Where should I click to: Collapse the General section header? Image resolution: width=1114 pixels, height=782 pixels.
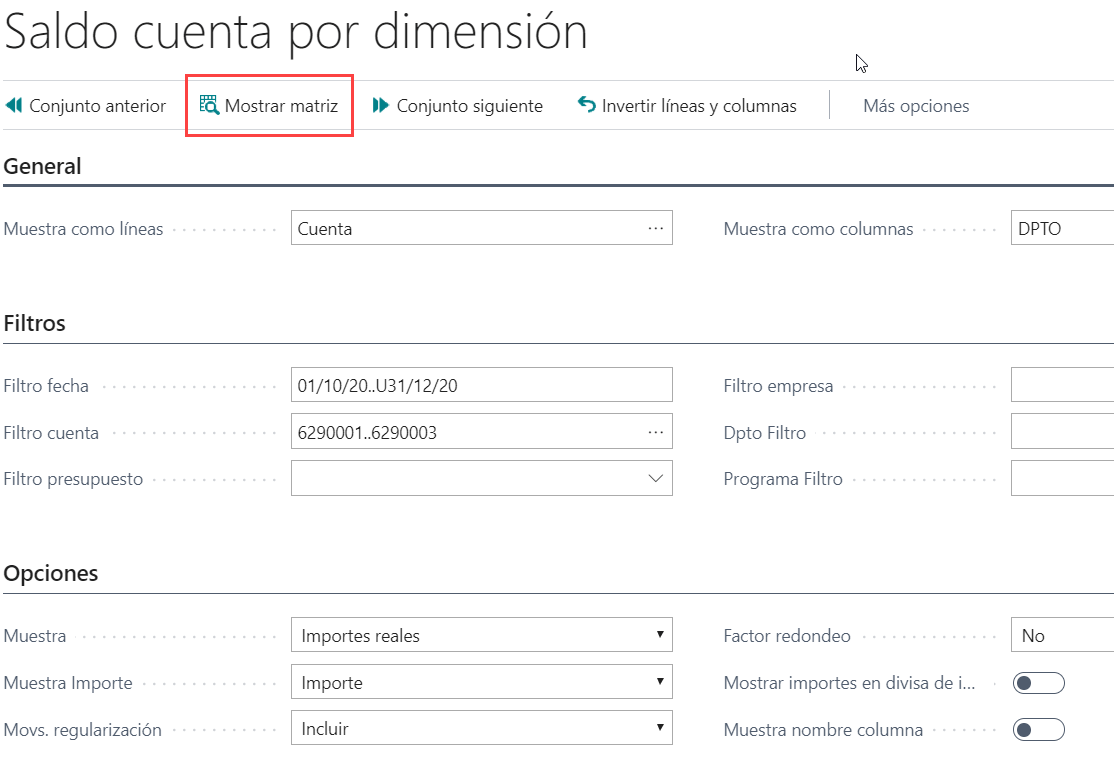tap(43, 166)
